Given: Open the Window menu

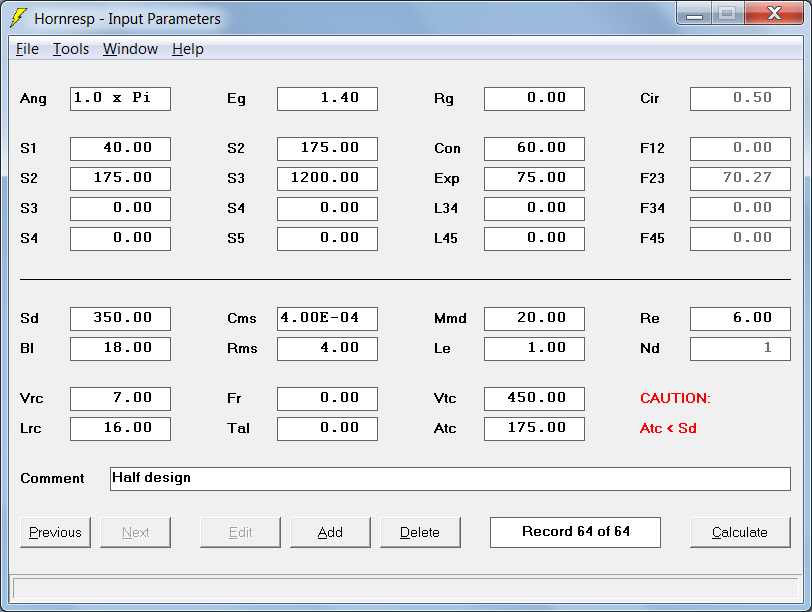Looking at the screenshot, I should pyautogui.click(x=130, y=49).
